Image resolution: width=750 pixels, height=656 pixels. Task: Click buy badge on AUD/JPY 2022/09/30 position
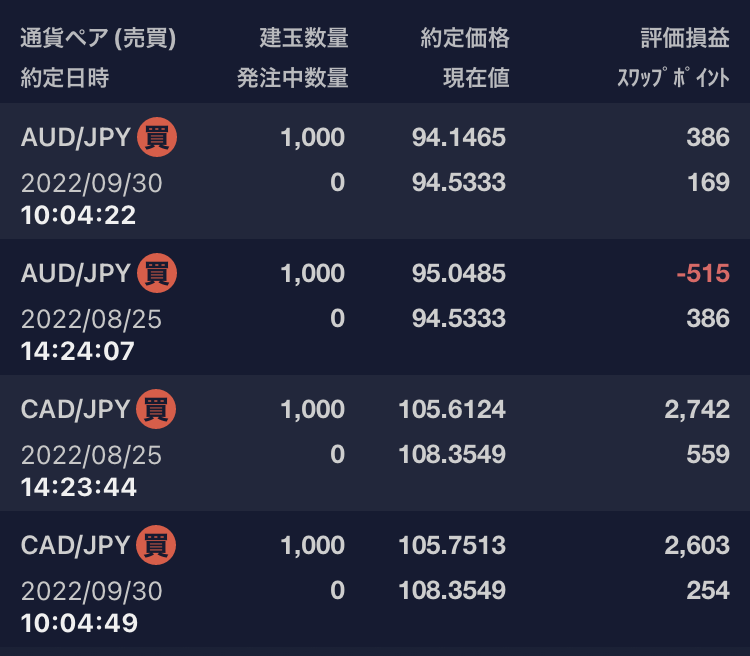pyautogui.click(x=157, y=137)
